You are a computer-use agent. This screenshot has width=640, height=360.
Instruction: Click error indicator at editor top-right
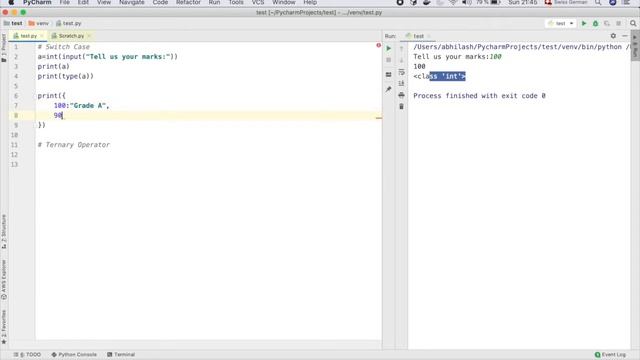(x=378, y=45)
